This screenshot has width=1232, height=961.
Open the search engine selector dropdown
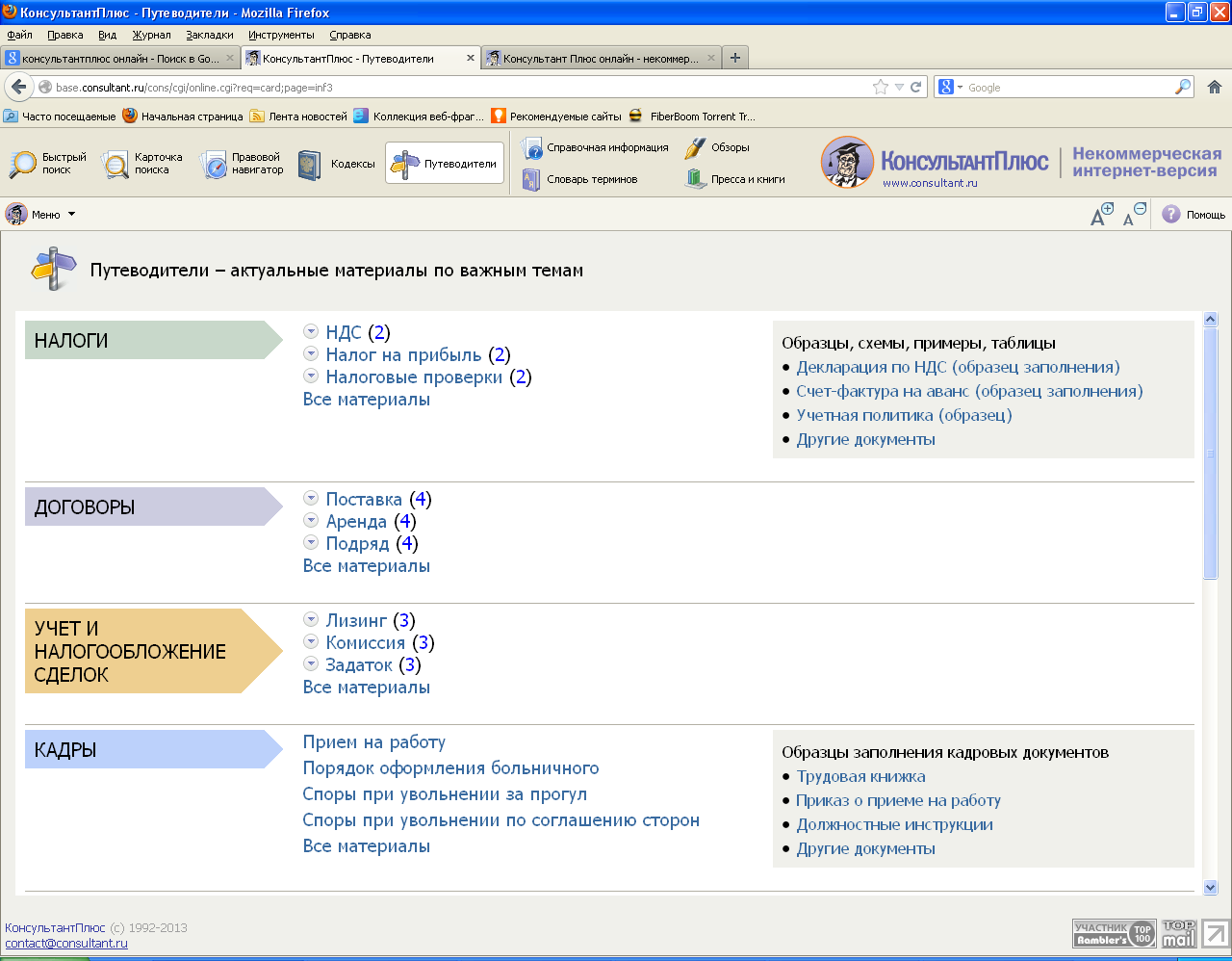[951, 87]
